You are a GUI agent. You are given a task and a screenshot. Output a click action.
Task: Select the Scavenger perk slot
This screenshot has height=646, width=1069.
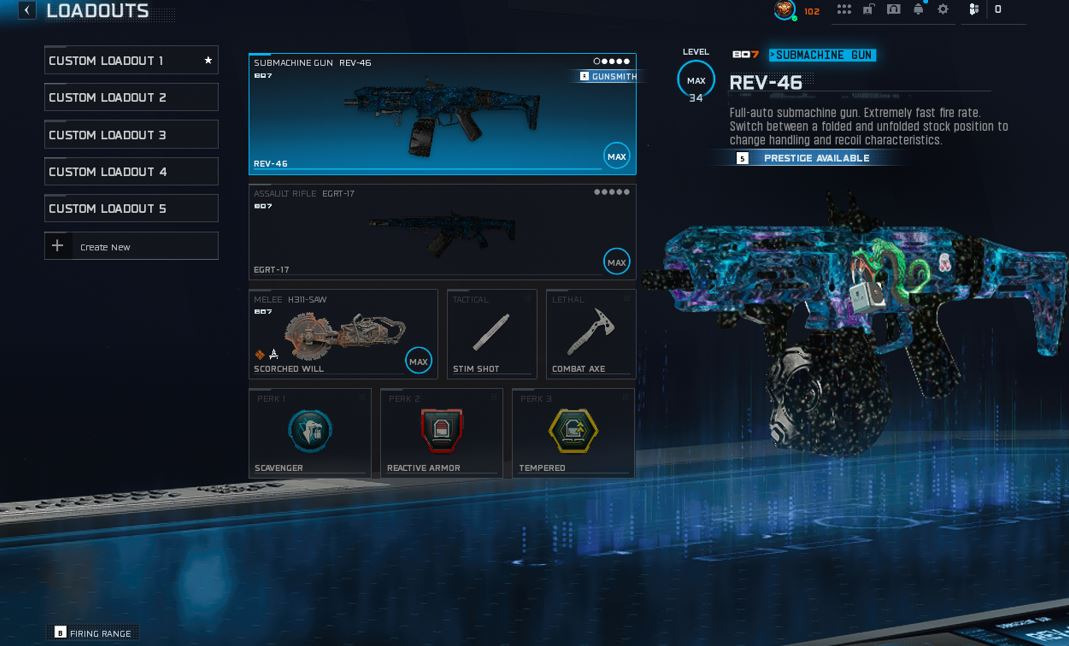(310, 433)
